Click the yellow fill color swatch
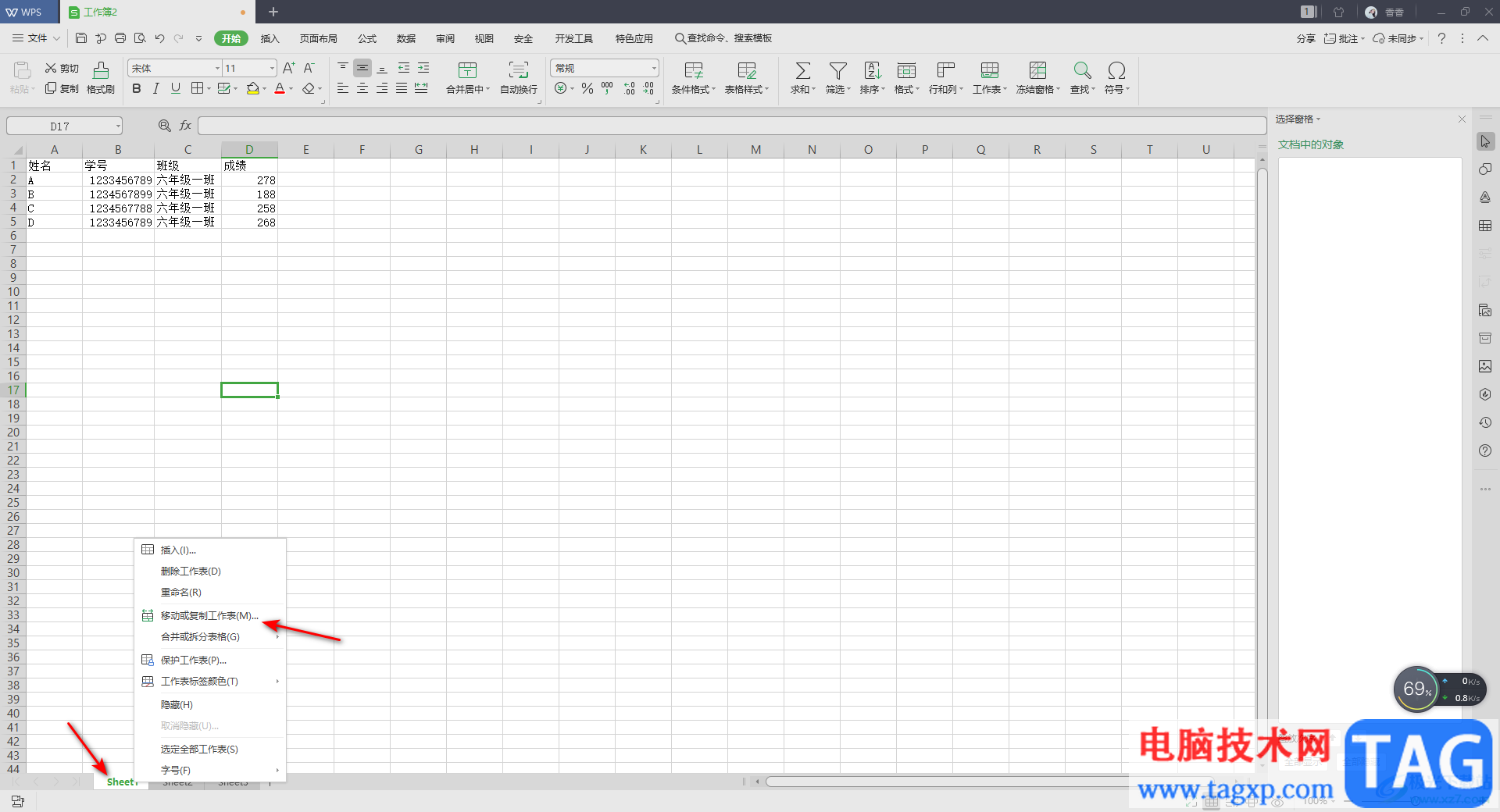Screen dimensions: 1500x812 (253, 89)
